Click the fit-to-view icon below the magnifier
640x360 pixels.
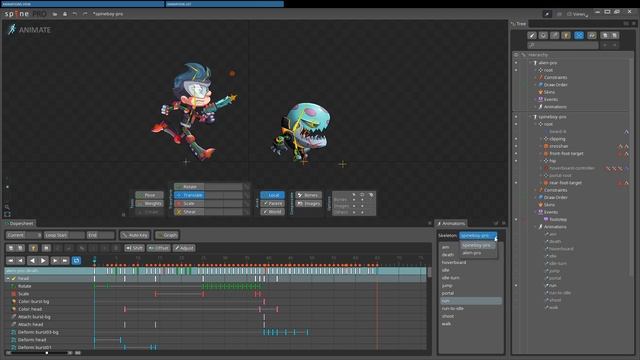[x=7, y=214]
